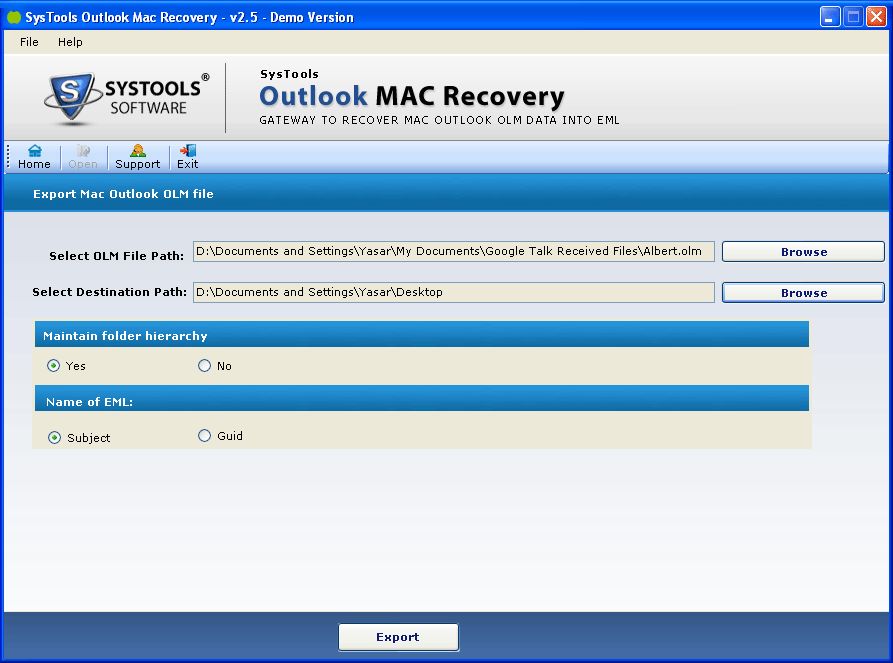Screen dimensions: 893x663
Task: Maximize the Outlook Mac Recovery window
Action: coord(853,17)
